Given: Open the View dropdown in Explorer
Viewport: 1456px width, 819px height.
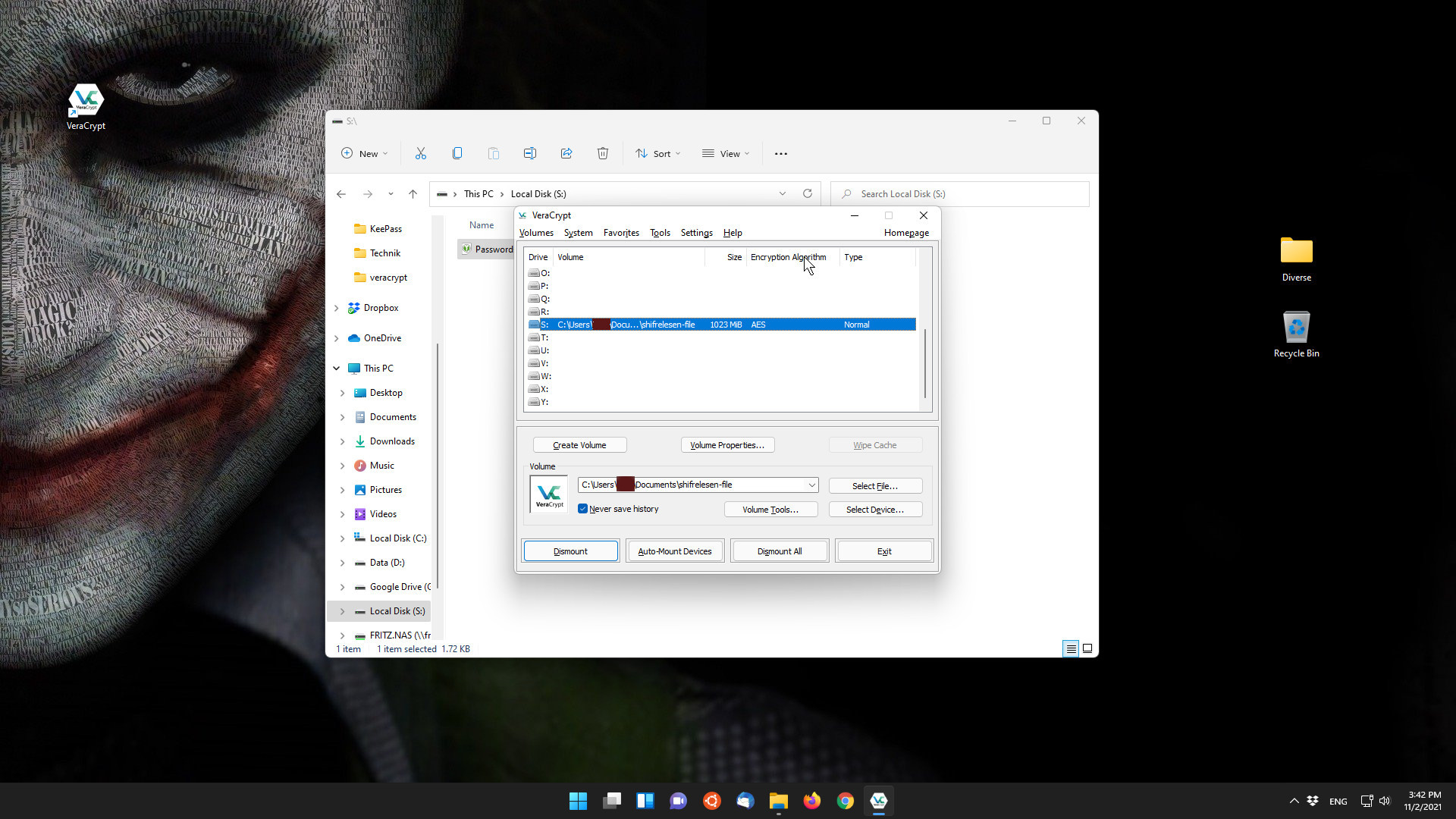Looking at the screenshot, I should [726, 153].
